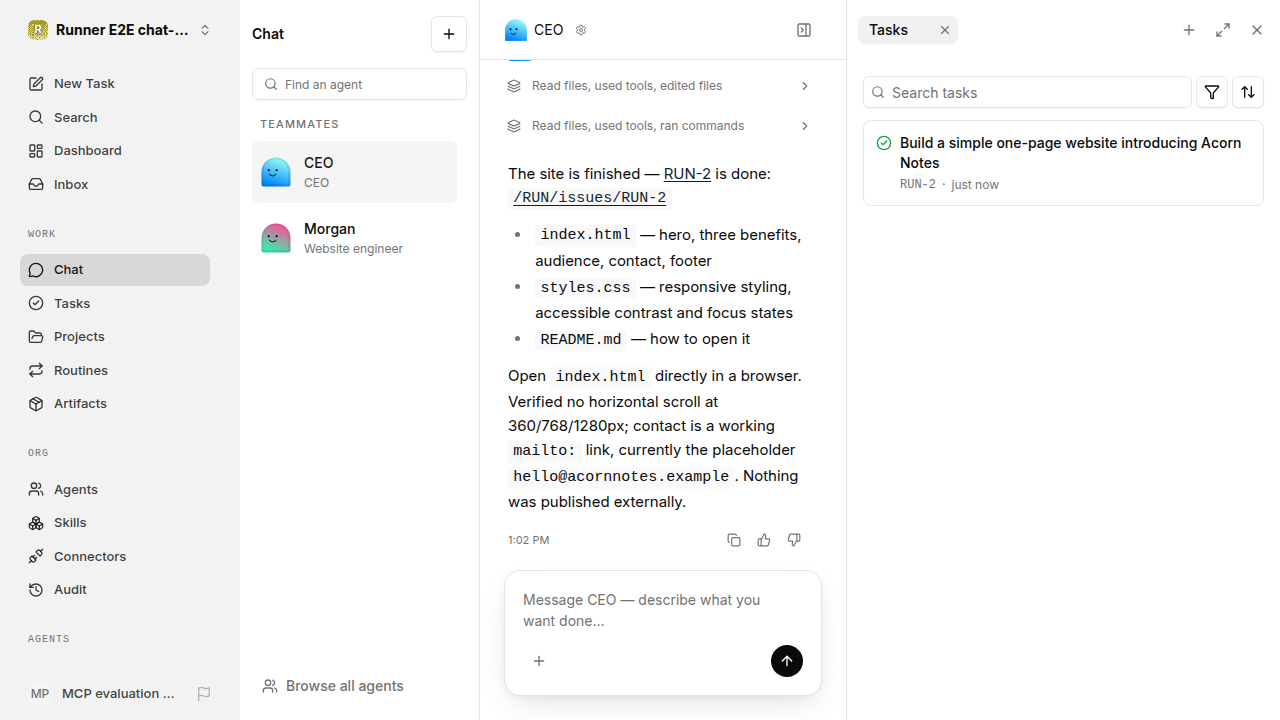This screenshot has width=1280, height=720.
Task: Click the index.html code label in list
Action: pos(585,235)
